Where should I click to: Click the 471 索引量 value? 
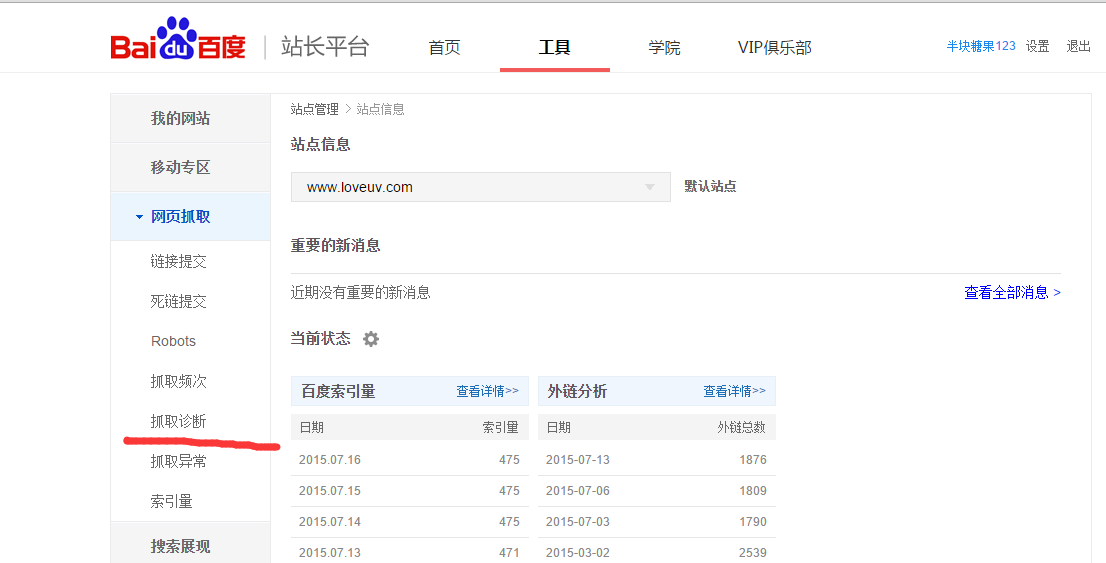(509, 553)
